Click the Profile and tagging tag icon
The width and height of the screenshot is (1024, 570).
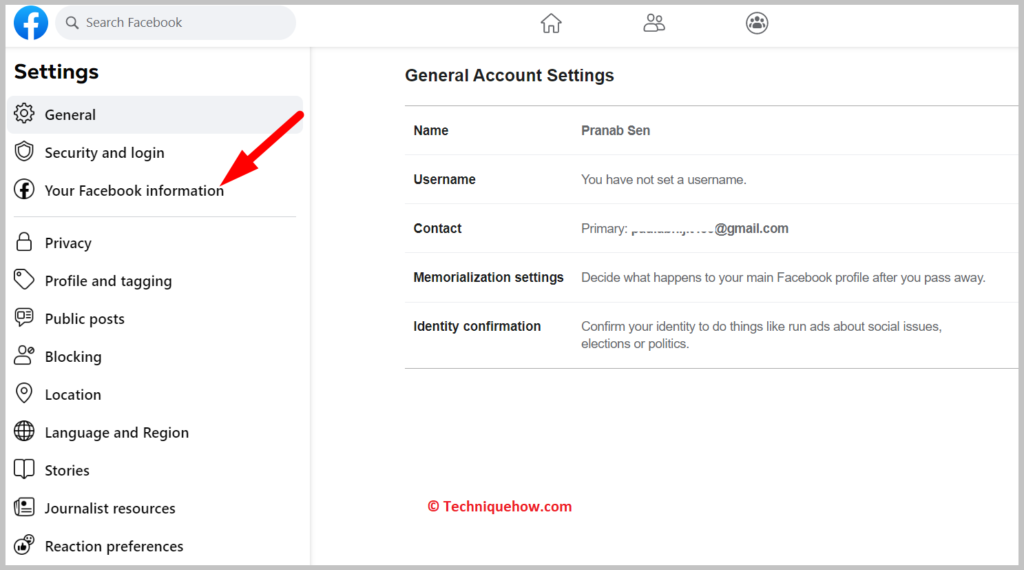[x=24, y=279]
